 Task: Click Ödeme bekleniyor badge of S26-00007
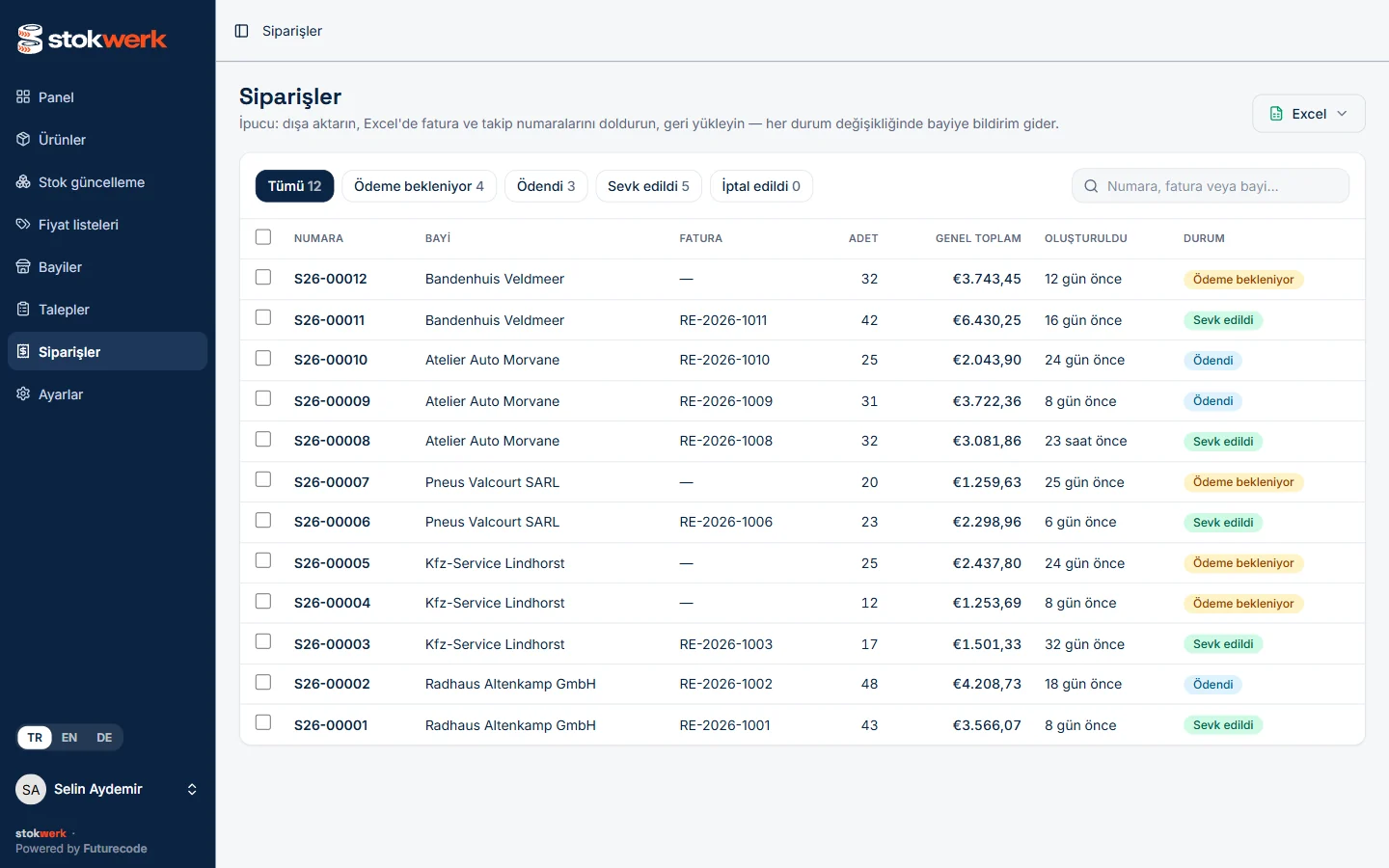point(1243,482)
